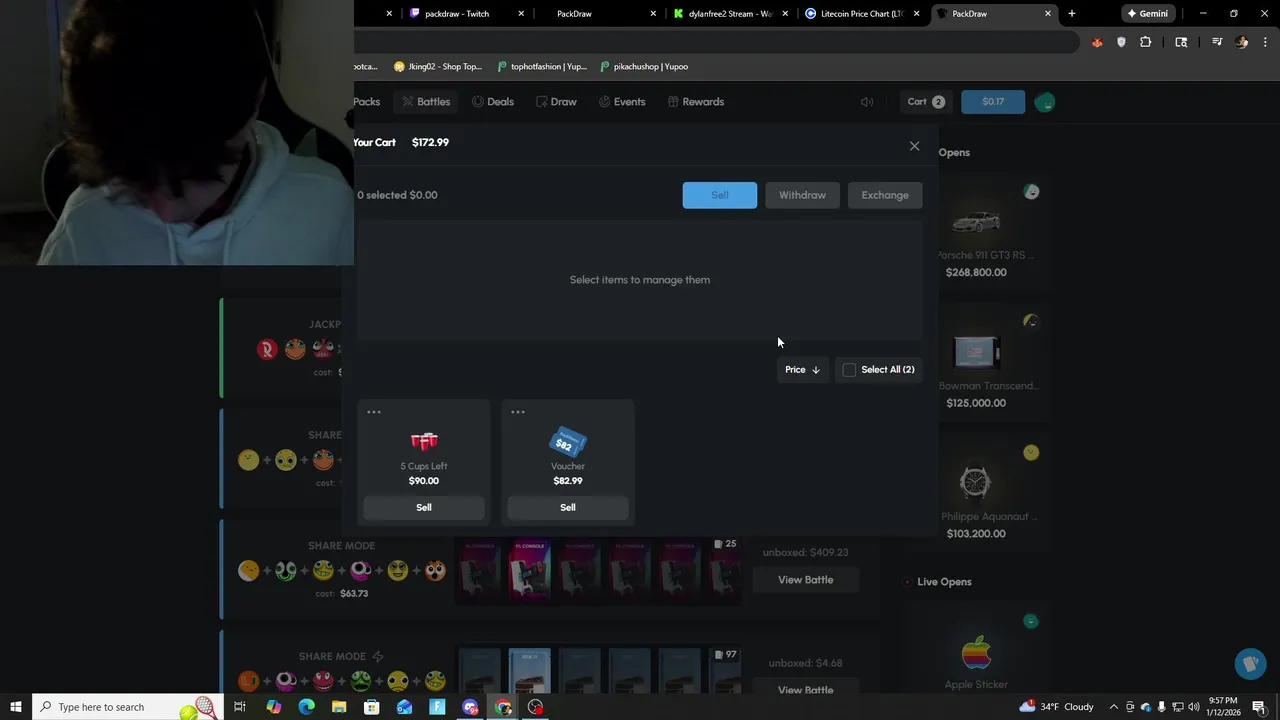Switch to the dylanfree2 Stream tab
The height and width of the screenshot is (720, 1280).
click(730, 14)
